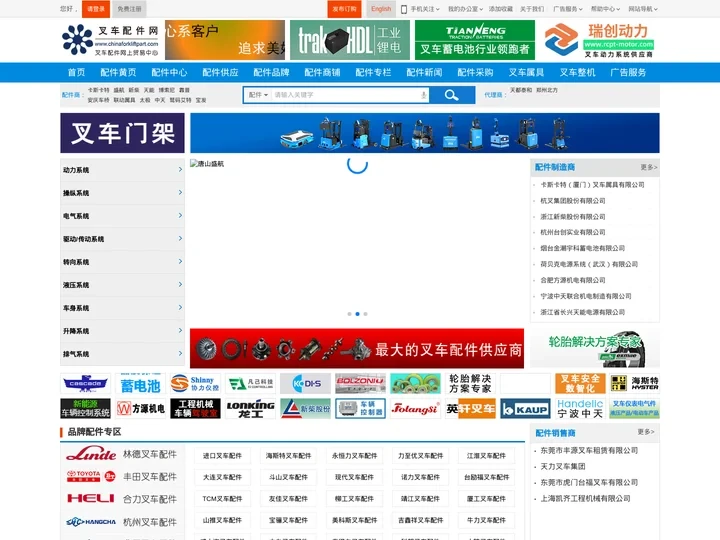Expand the 网站导航 dropdown
The image size is (720, 540).
tap(643, 9)
